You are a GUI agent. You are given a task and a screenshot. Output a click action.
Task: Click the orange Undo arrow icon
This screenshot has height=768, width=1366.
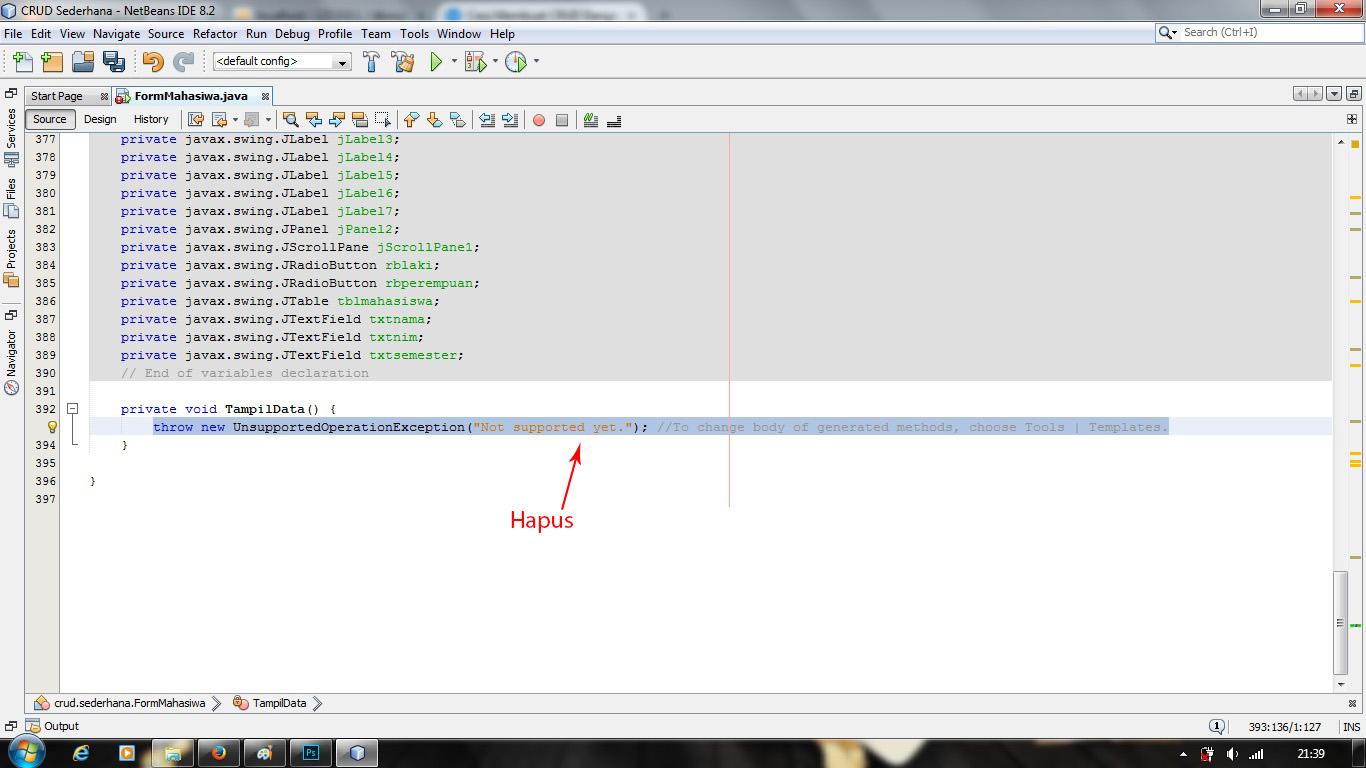152,62
